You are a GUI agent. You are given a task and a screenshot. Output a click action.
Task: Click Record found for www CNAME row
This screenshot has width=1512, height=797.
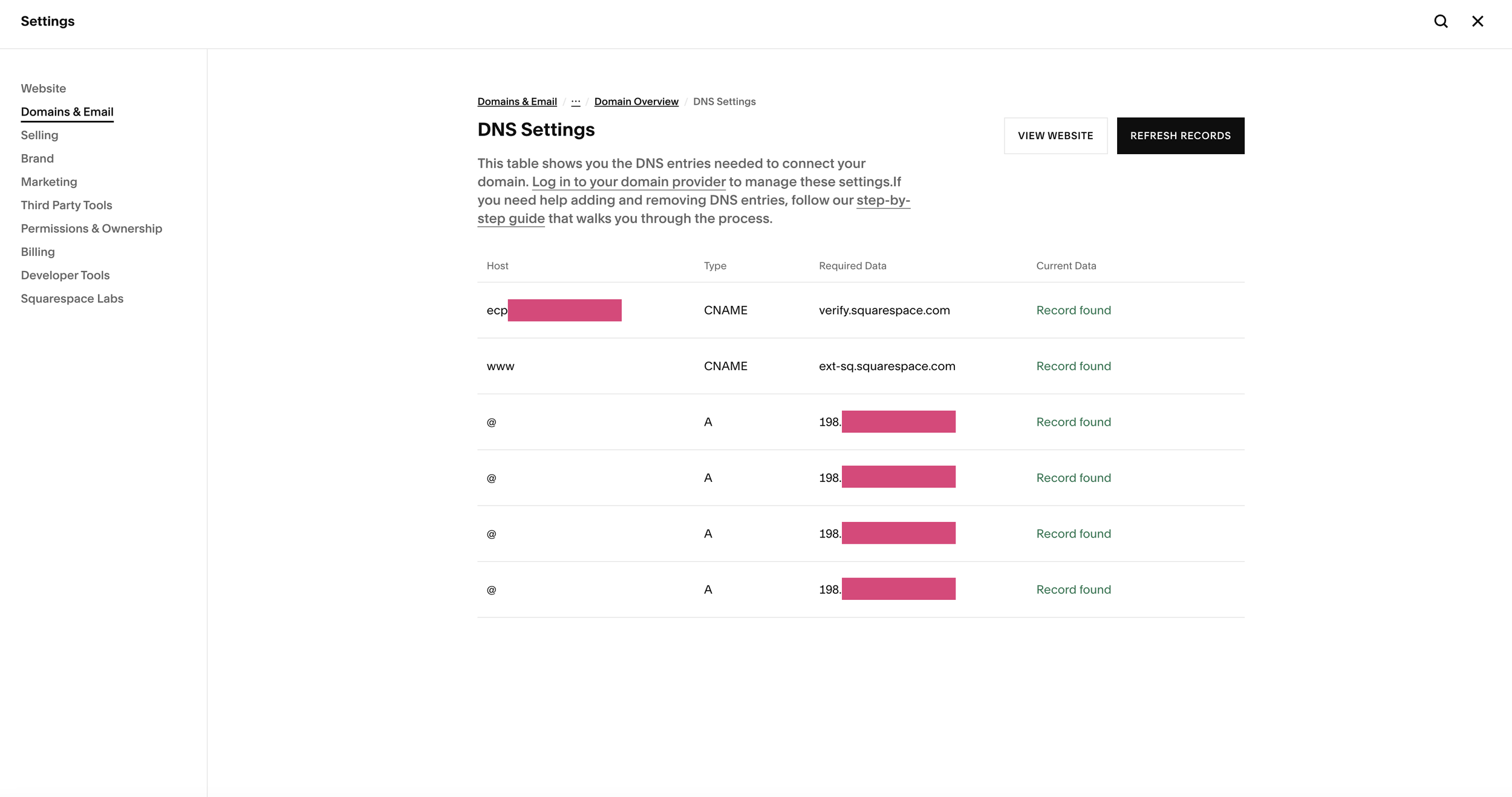1073,366
